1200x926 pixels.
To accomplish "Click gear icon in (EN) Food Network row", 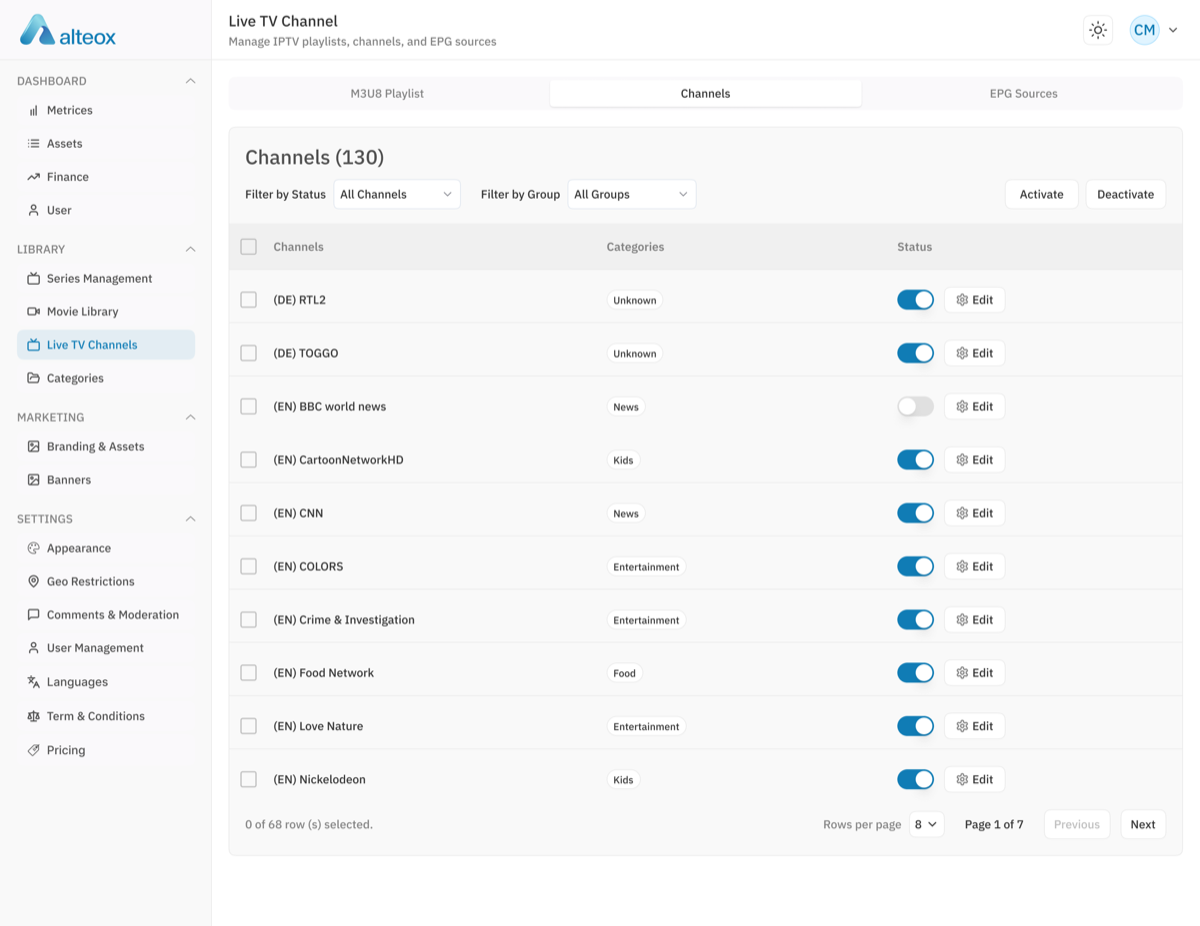I will (962, 673).
